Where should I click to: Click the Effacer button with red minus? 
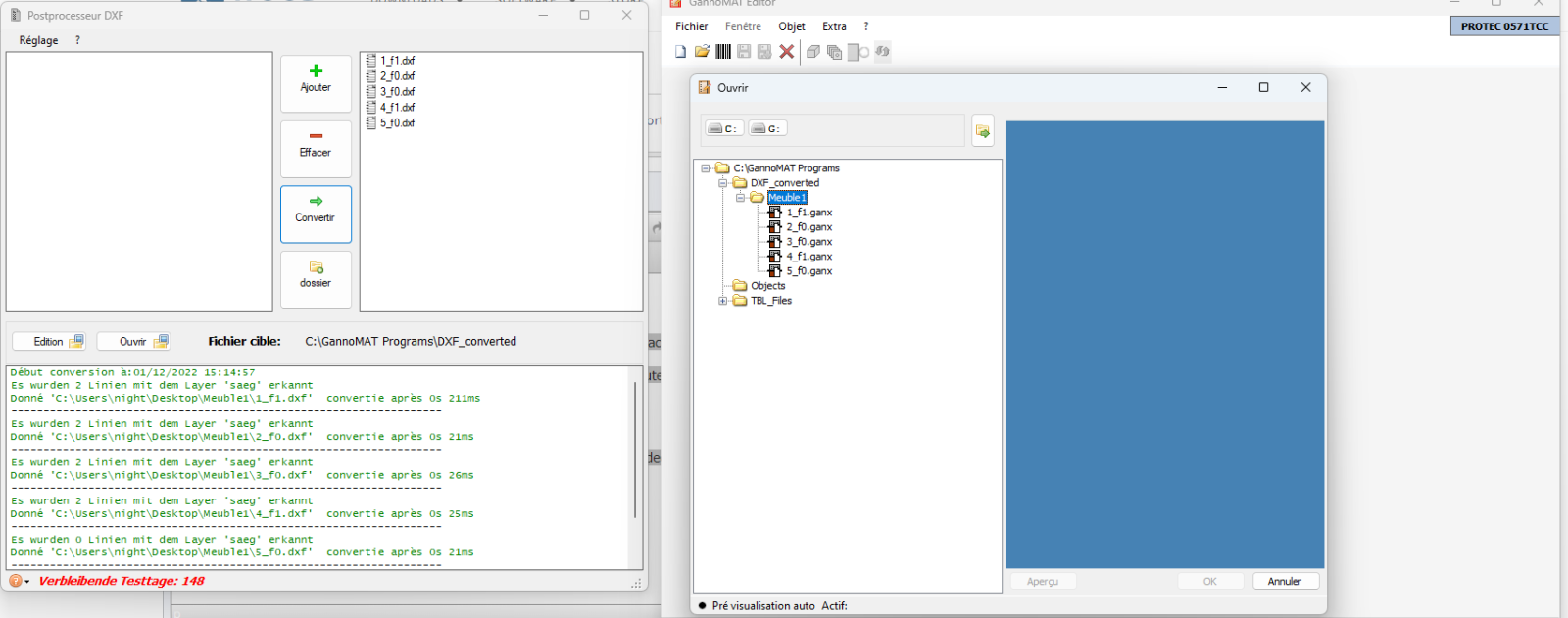[316, 149]
